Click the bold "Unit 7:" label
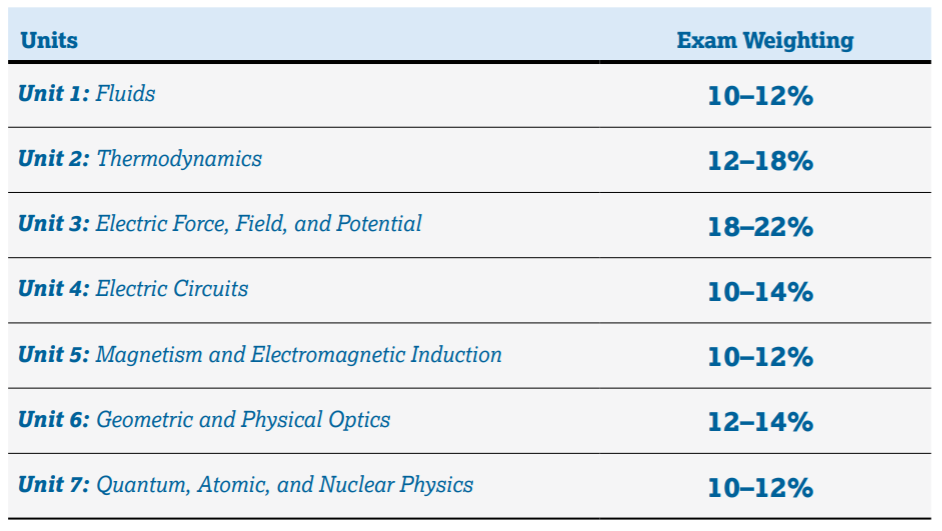Viewport: 942px width, 531px height. (x=53, y=484)
